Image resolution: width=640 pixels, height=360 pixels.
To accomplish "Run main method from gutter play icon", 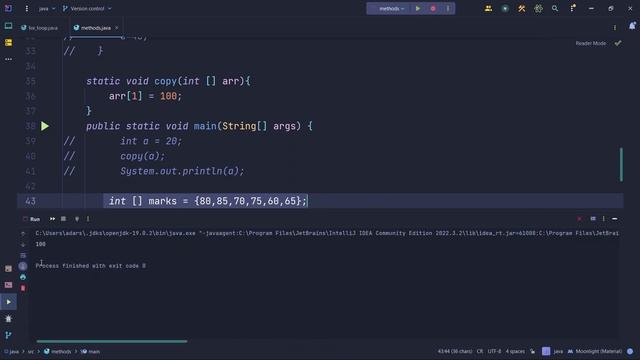I will pos(45,126).
